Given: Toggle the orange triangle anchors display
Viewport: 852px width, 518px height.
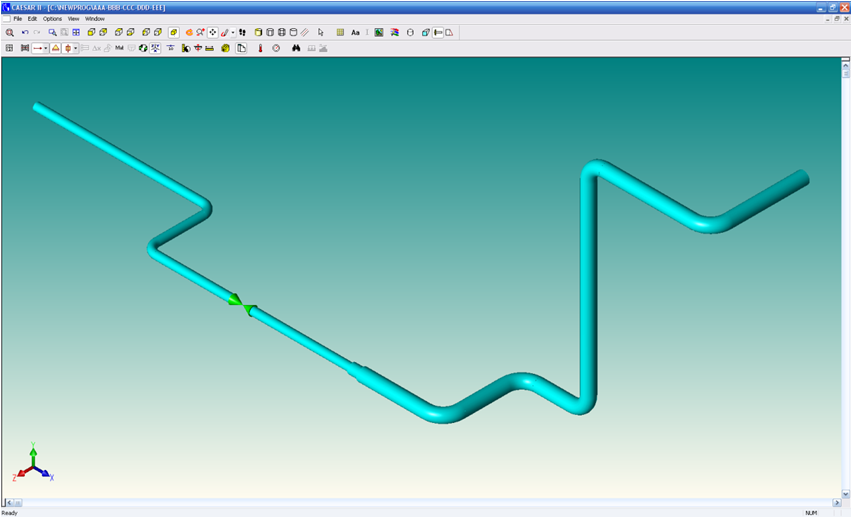Looking at the screenshot, I should point(55,48).
